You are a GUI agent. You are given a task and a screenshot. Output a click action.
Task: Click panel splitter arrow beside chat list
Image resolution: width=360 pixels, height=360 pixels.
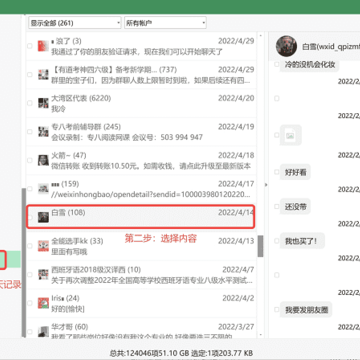(x=266, y=184)
